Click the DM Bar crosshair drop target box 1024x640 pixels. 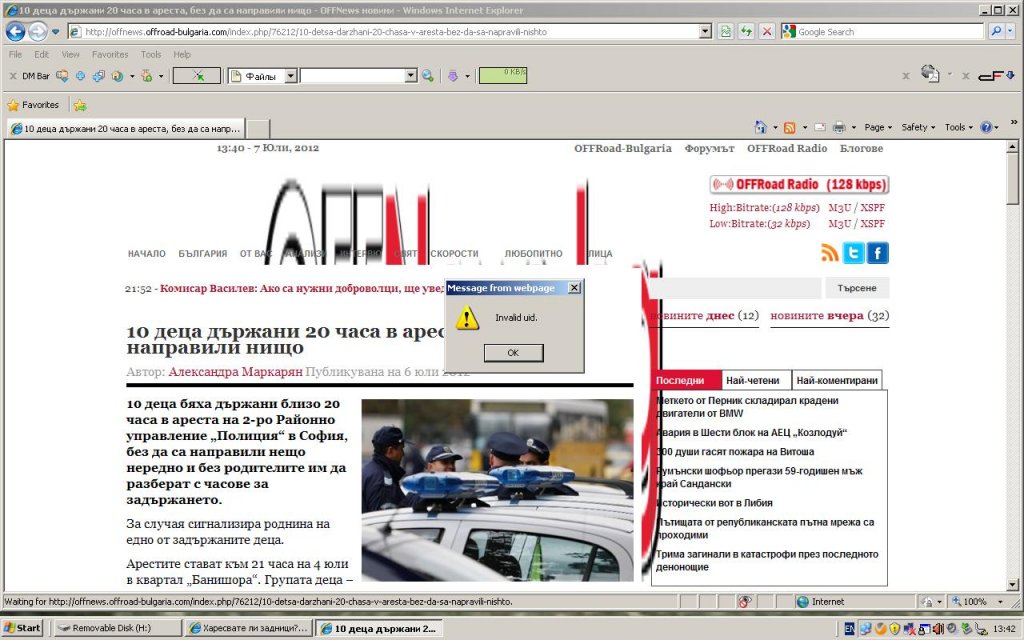pos(197,76)
